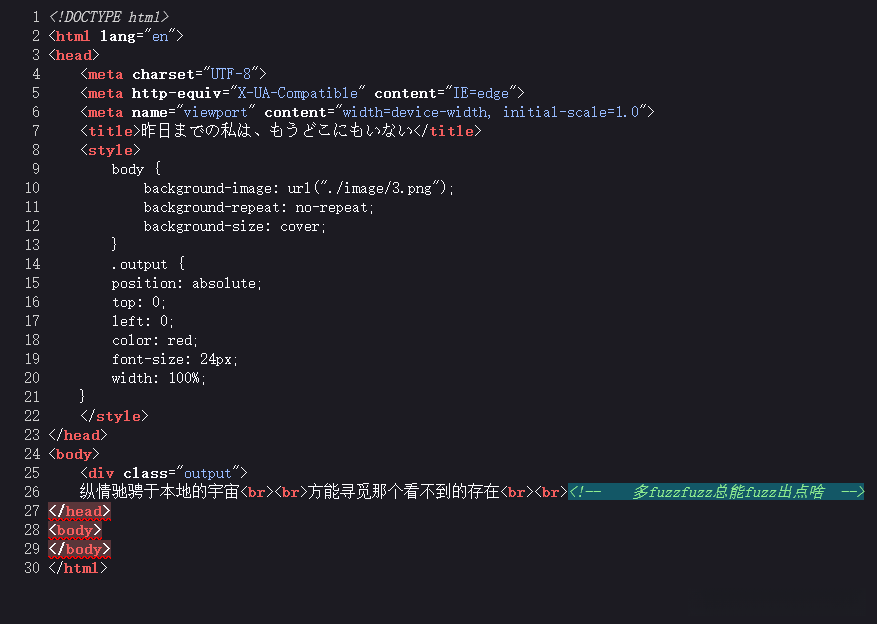Image resolution: width=877 pixels, height=624 pixels.
Task: Click line number 1 in the gutter
Action: click(36, 17)
